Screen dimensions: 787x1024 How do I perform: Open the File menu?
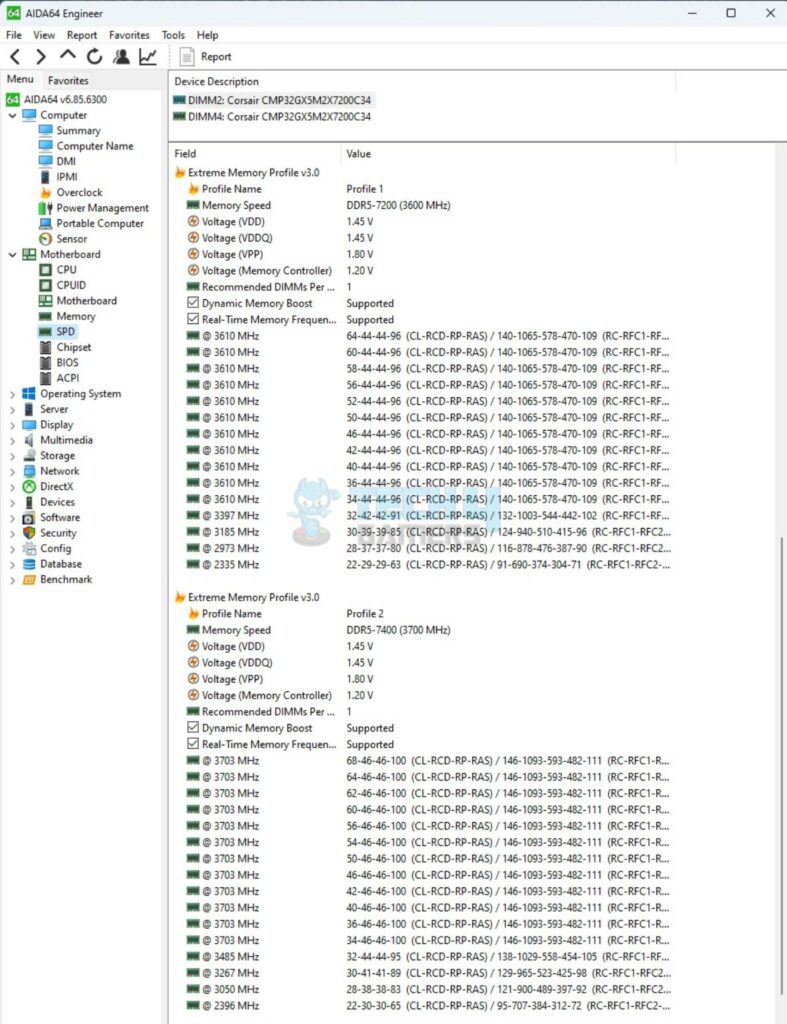click(x=14, y=35)
